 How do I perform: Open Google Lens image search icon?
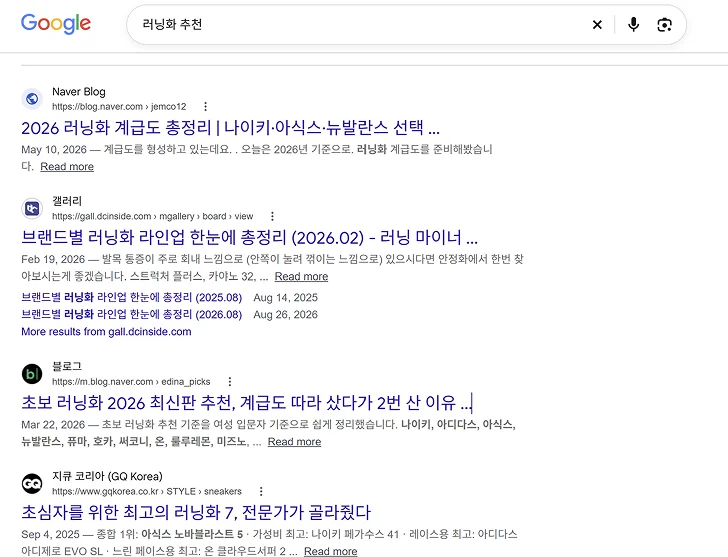tap(664, 25)
